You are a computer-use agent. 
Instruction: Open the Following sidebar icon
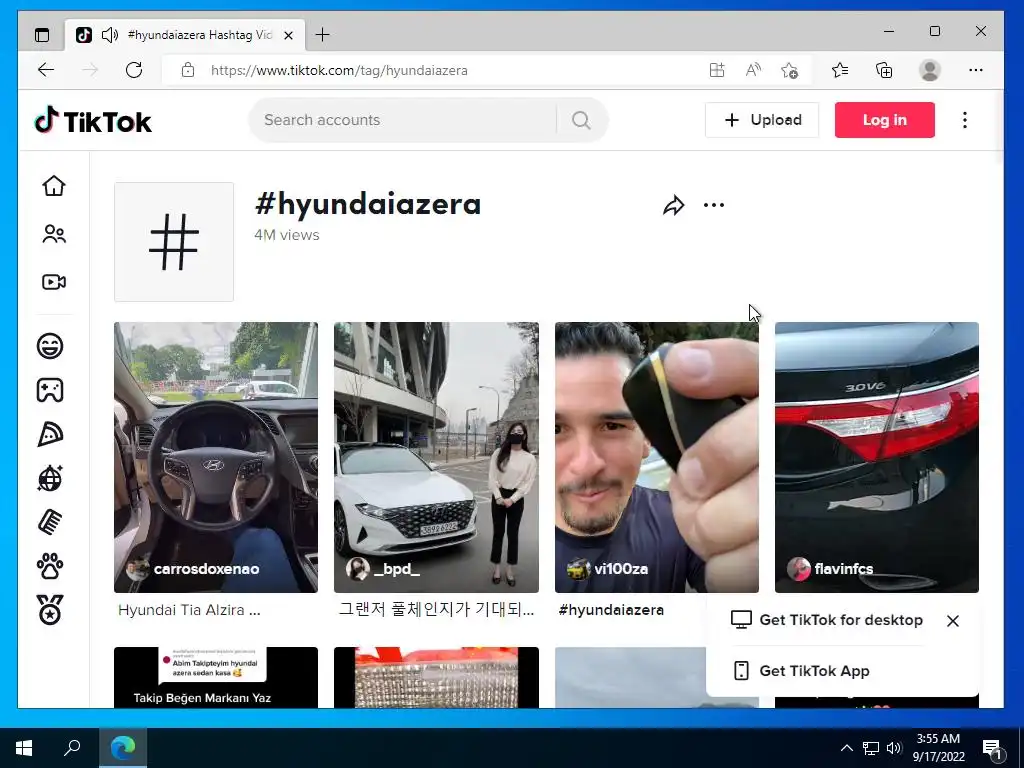54,234
